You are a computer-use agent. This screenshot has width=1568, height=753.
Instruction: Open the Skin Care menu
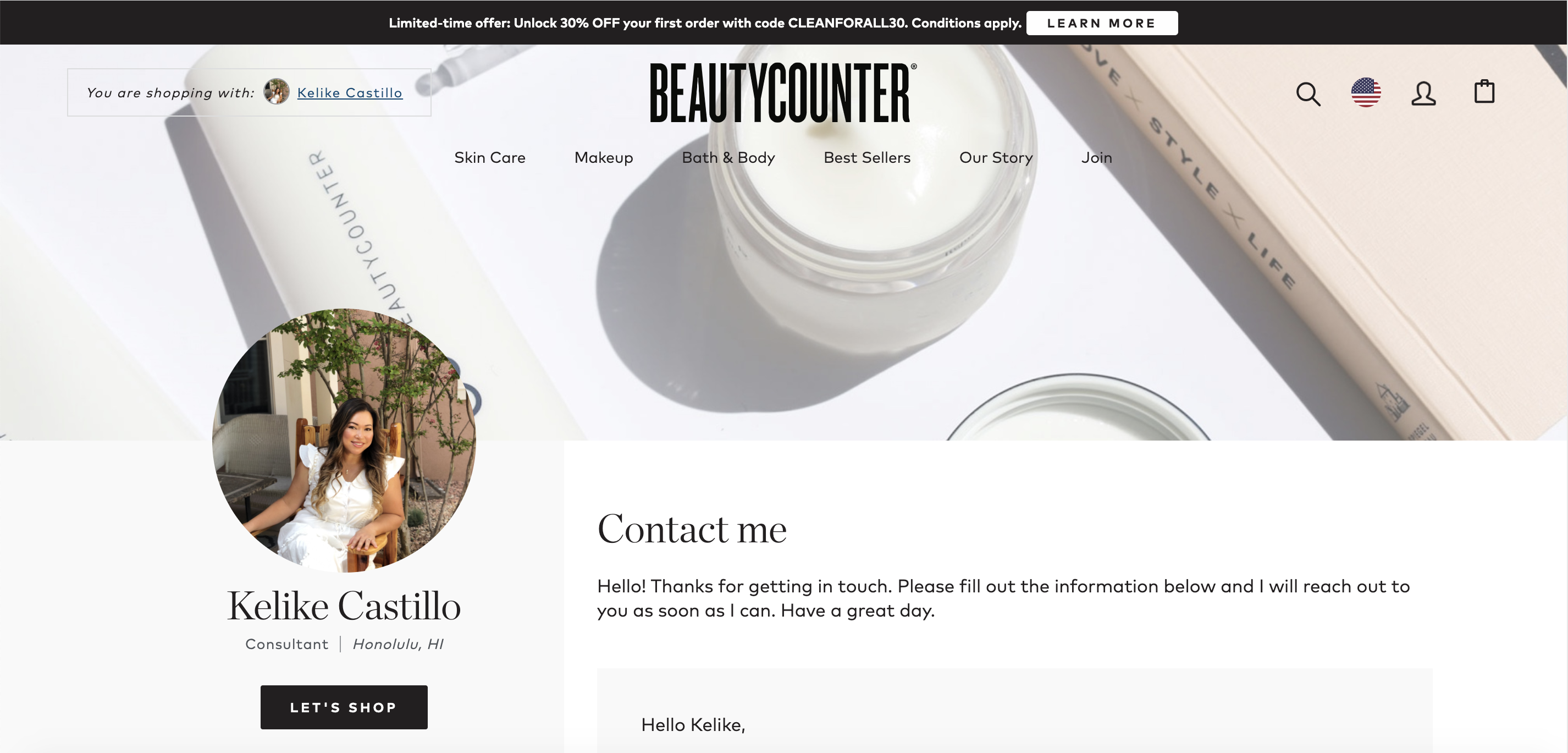click(489, 158)
